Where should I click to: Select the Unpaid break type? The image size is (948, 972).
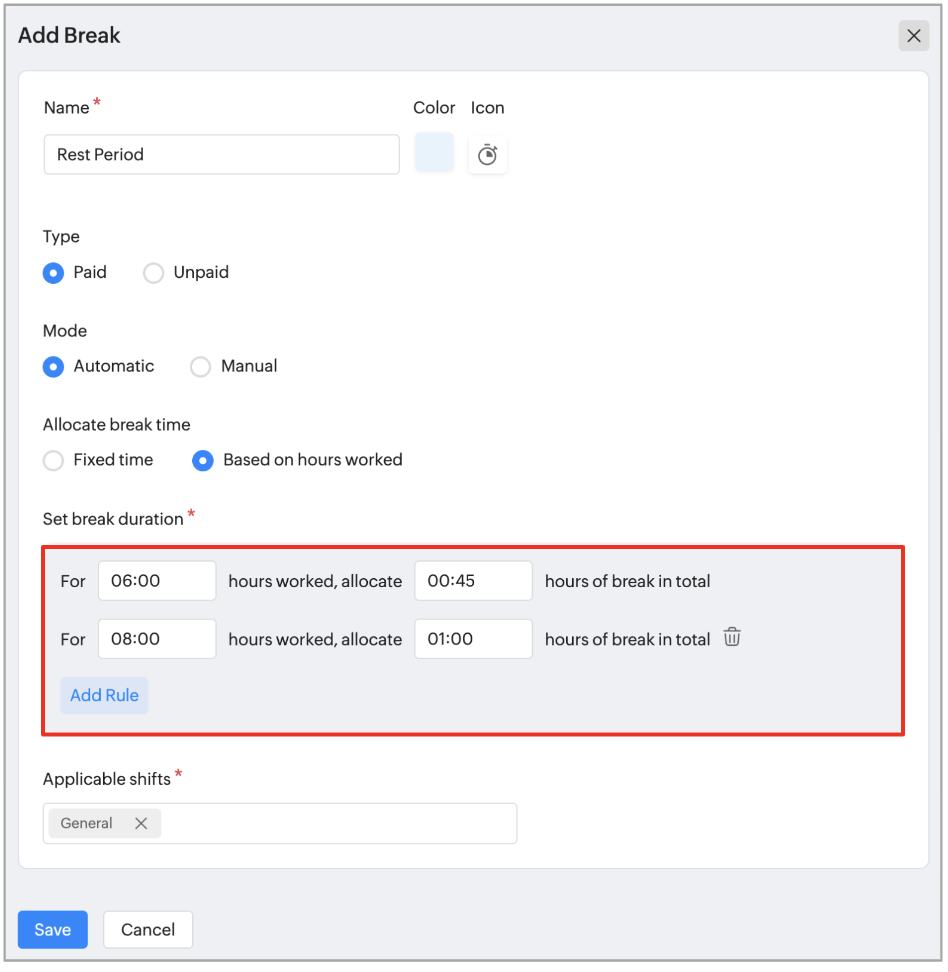pos(153,273)
